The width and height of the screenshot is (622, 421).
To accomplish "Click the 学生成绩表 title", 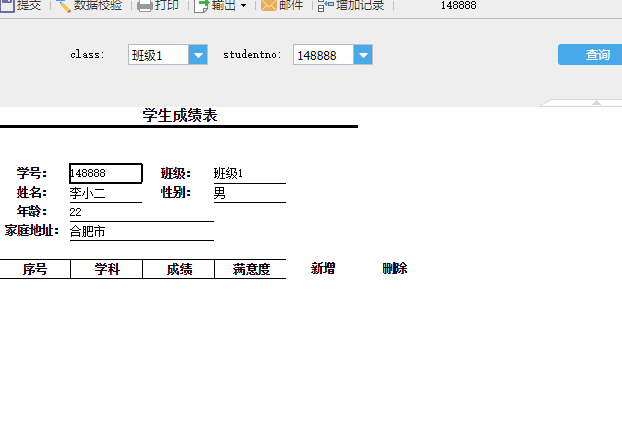I will 180,115.
